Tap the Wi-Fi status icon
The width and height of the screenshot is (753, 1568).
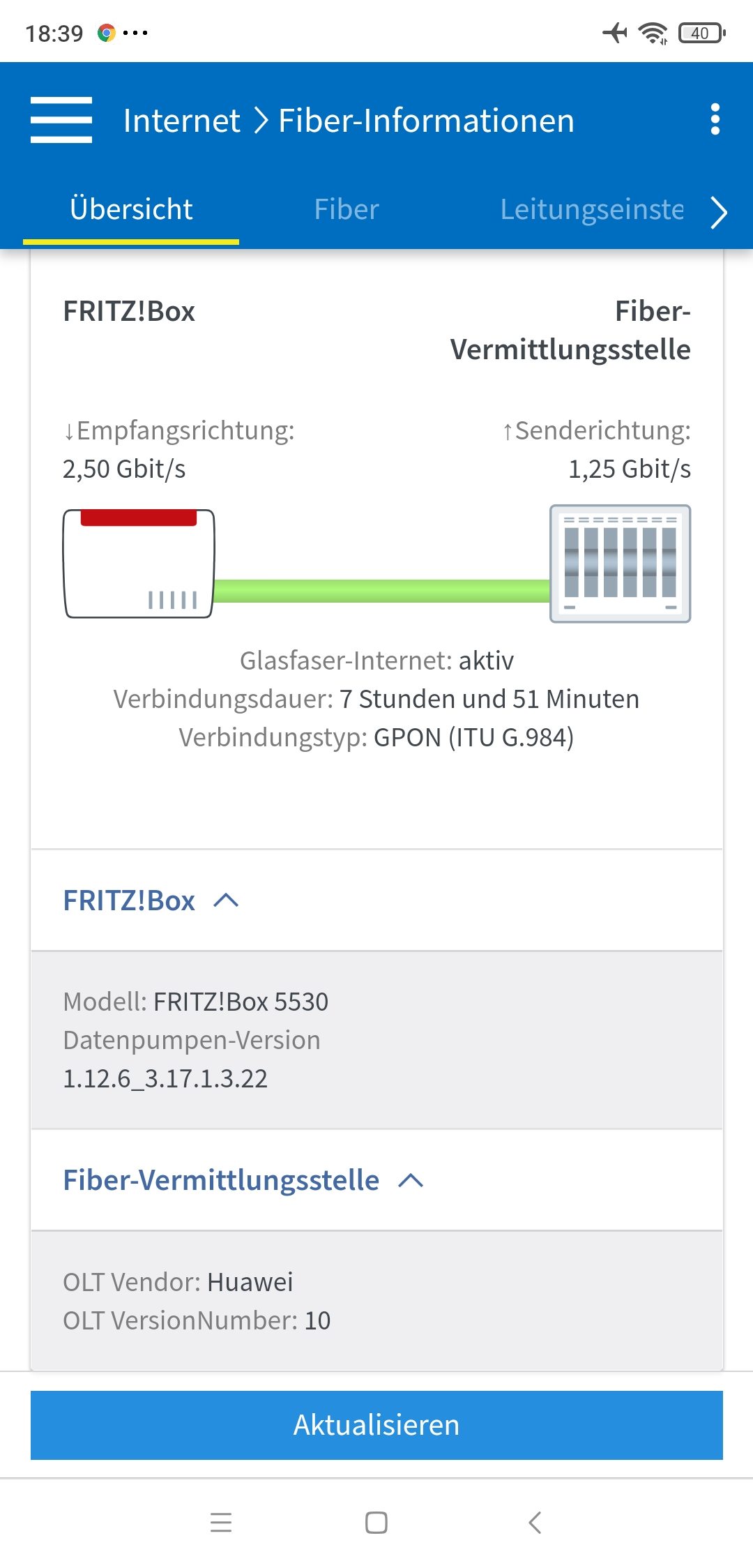tap(653, 32)
